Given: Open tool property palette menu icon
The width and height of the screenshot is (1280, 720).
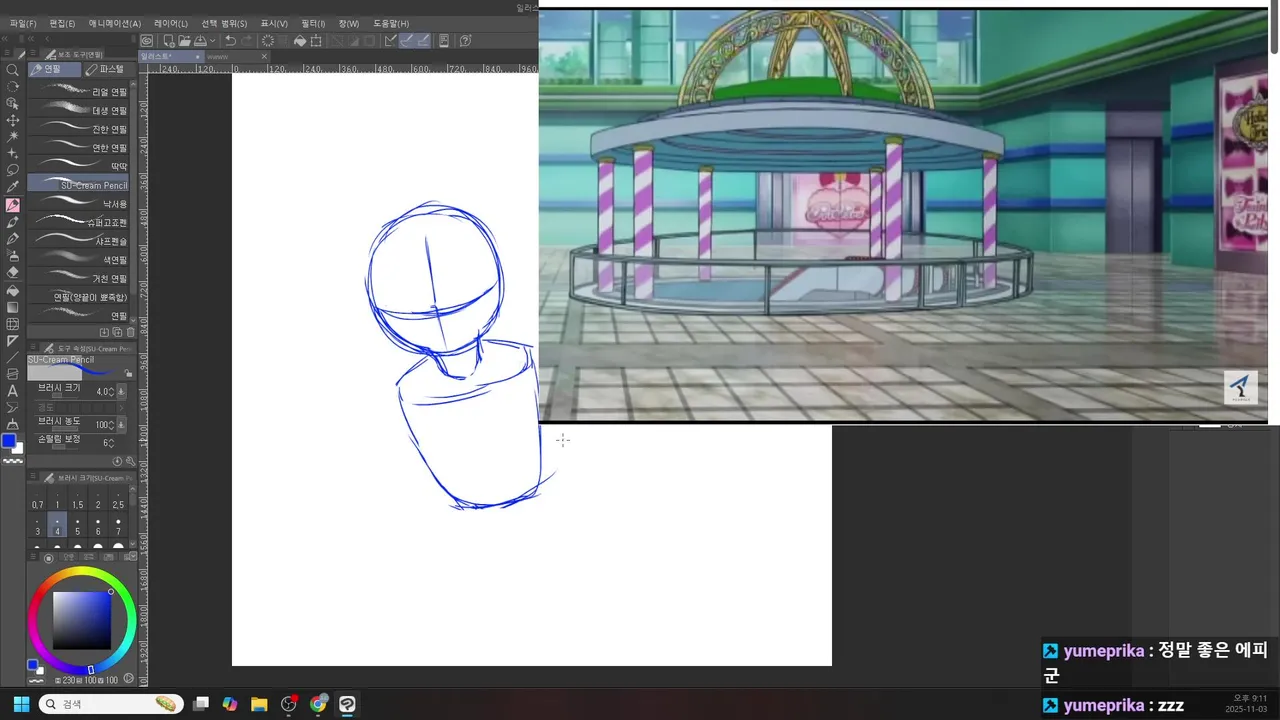Looking at the screenshot, I should pos(32,346).
